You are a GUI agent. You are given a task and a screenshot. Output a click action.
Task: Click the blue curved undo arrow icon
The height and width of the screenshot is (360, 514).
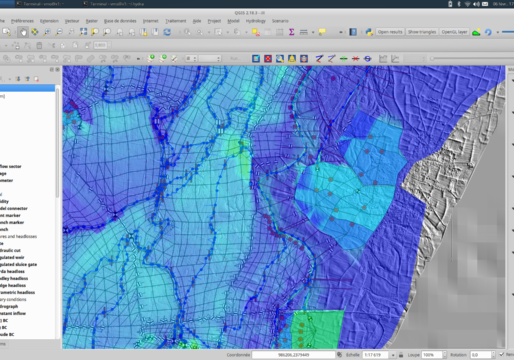click(488, 32)
